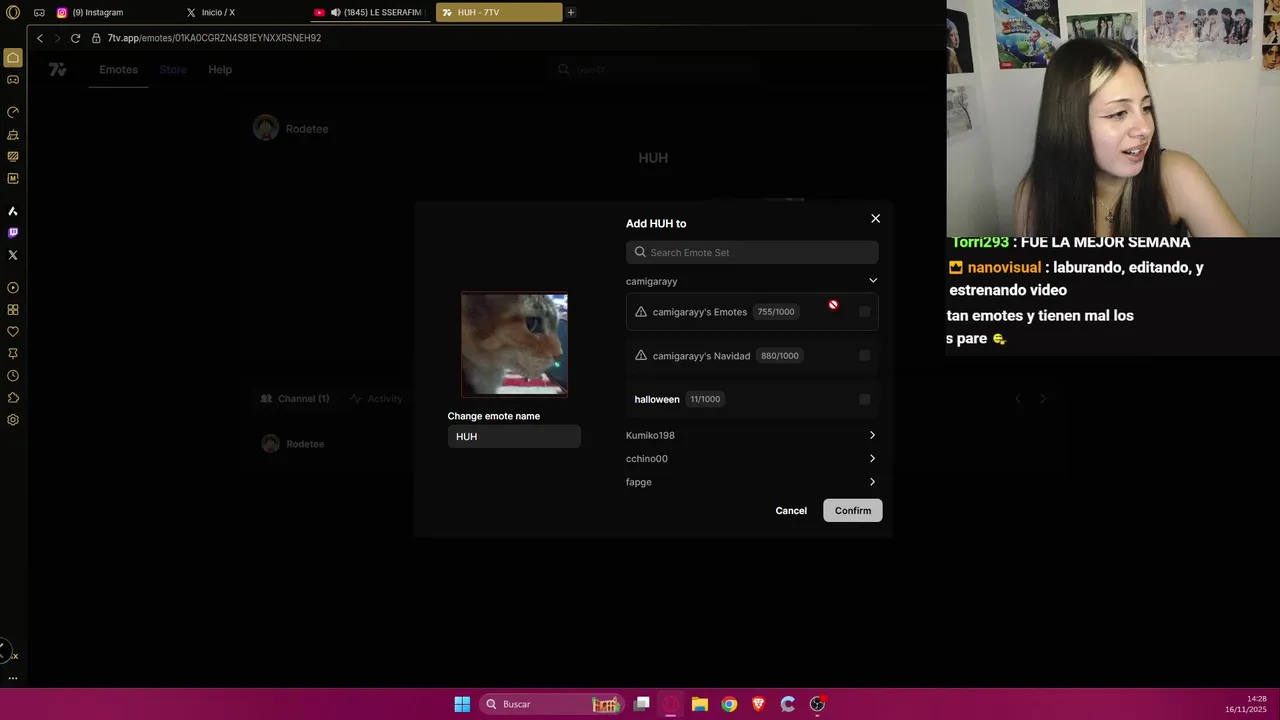1280x720 pixels.
Task: Click the '755/1000' count badge
Action: coord(776,312)
